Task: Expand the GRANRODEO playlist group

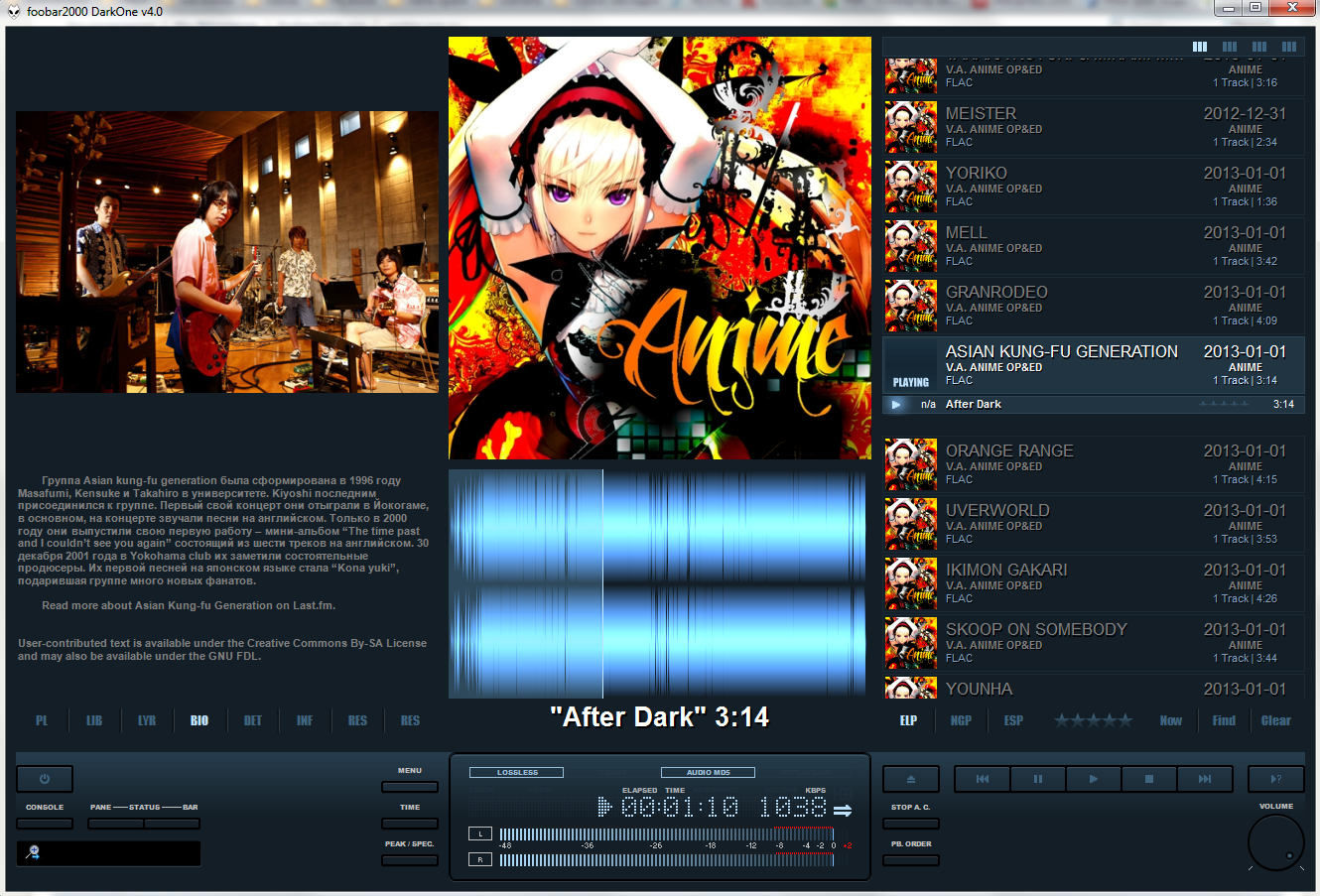Action: [x=1094, y=306]
